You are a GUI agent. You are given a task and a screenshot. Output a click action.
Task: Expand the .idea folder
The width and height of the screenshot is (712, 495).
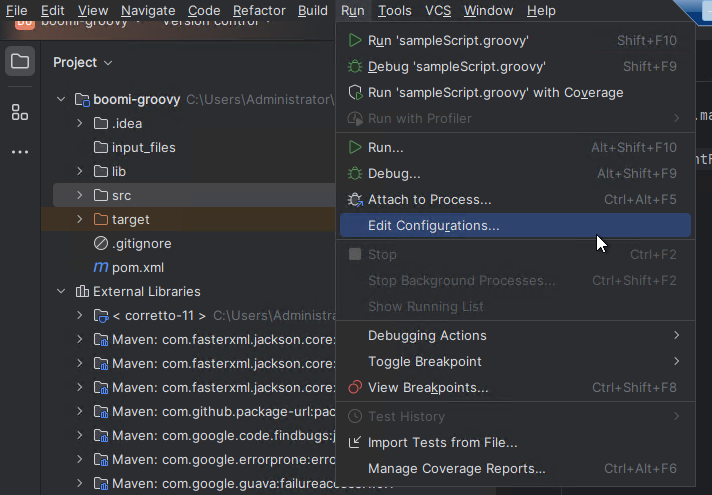[x=79, y=123]
